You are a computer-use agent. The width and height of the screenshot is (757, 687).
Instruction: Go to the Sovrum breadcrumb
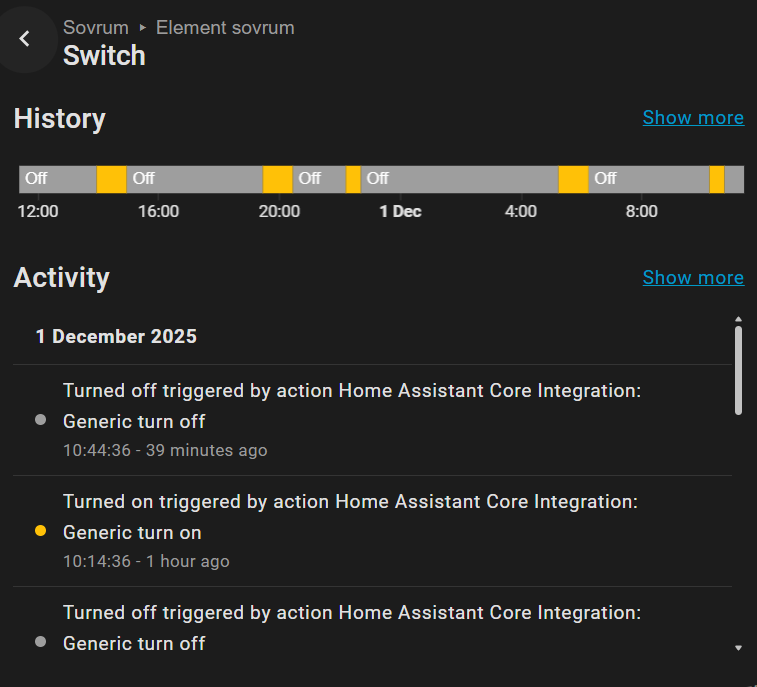click(96, 28)
